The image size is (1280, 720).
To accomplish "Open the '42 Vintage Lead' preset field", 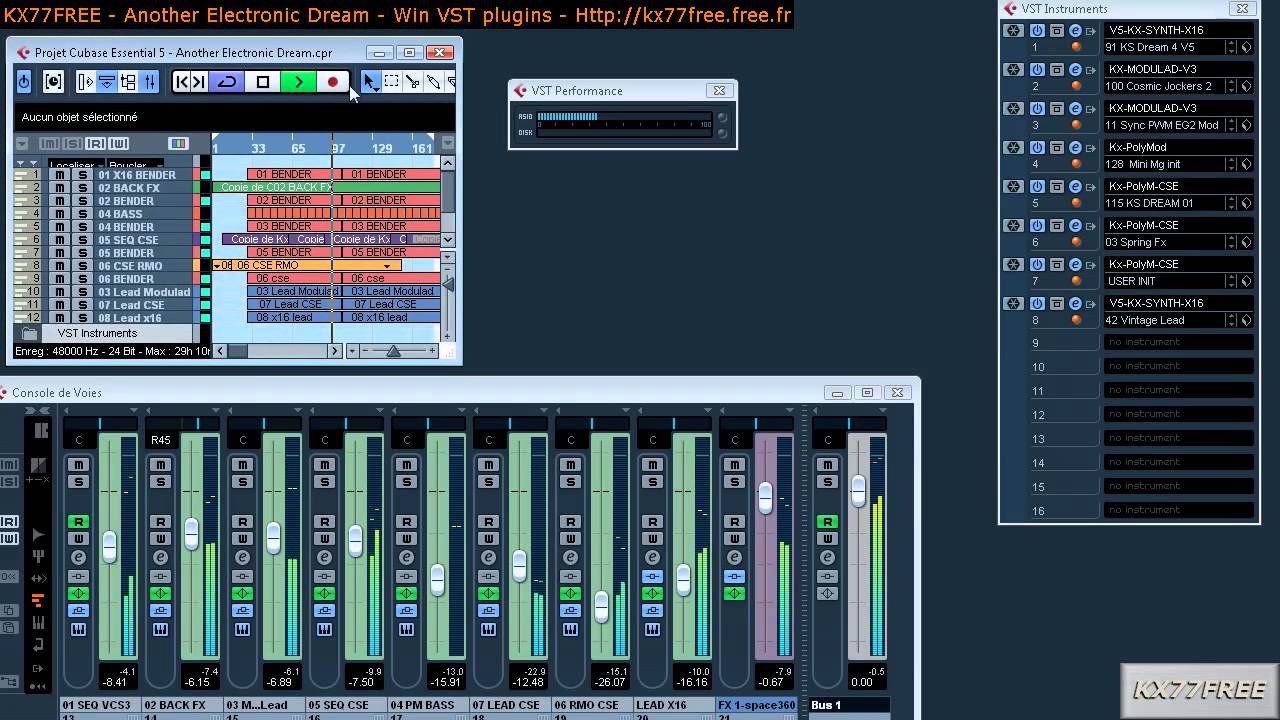I will coord(1164,320).
